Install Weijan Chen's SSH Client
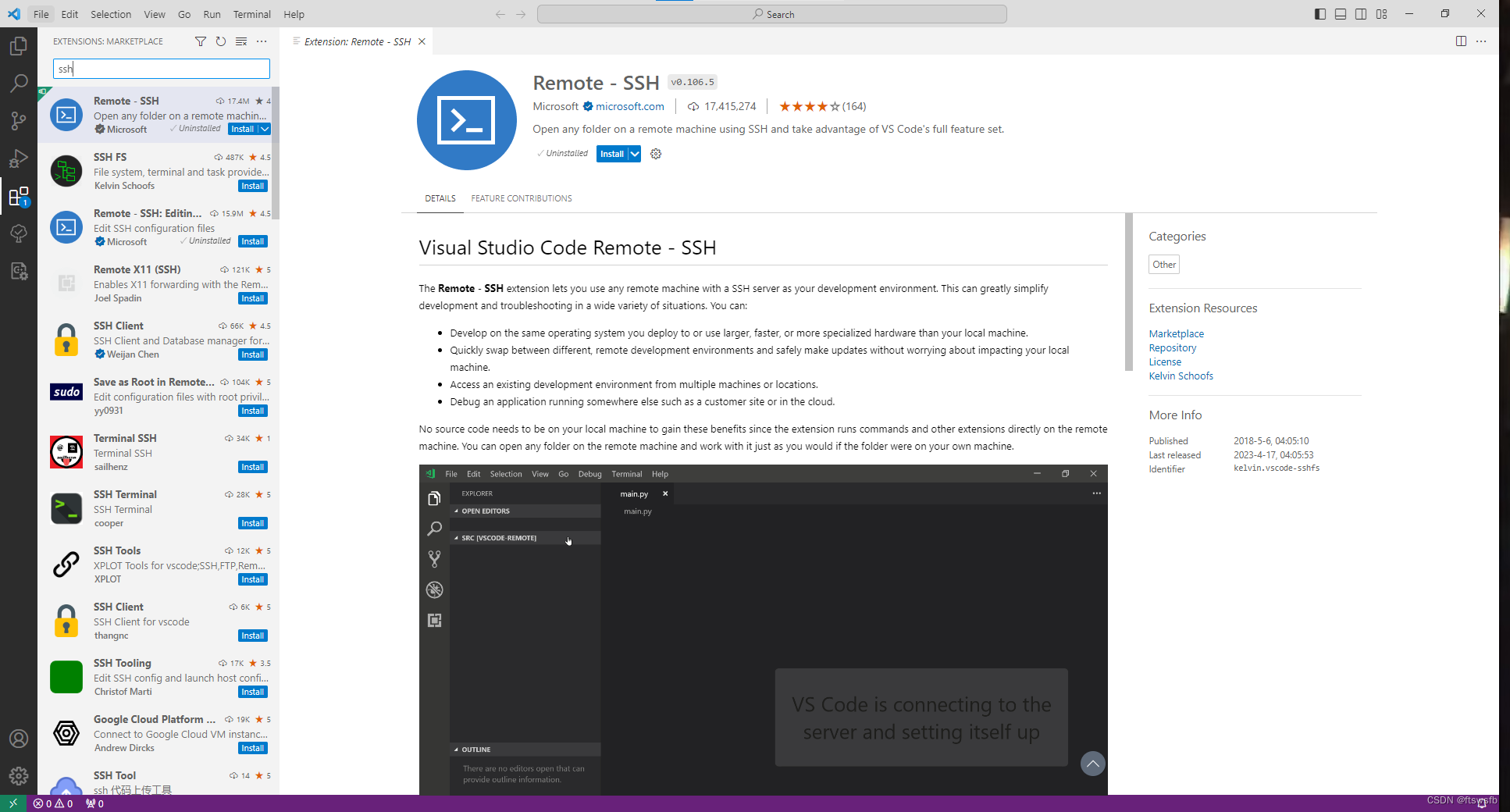Viewport: 1510px width, 812px height. tap(253, 354)
